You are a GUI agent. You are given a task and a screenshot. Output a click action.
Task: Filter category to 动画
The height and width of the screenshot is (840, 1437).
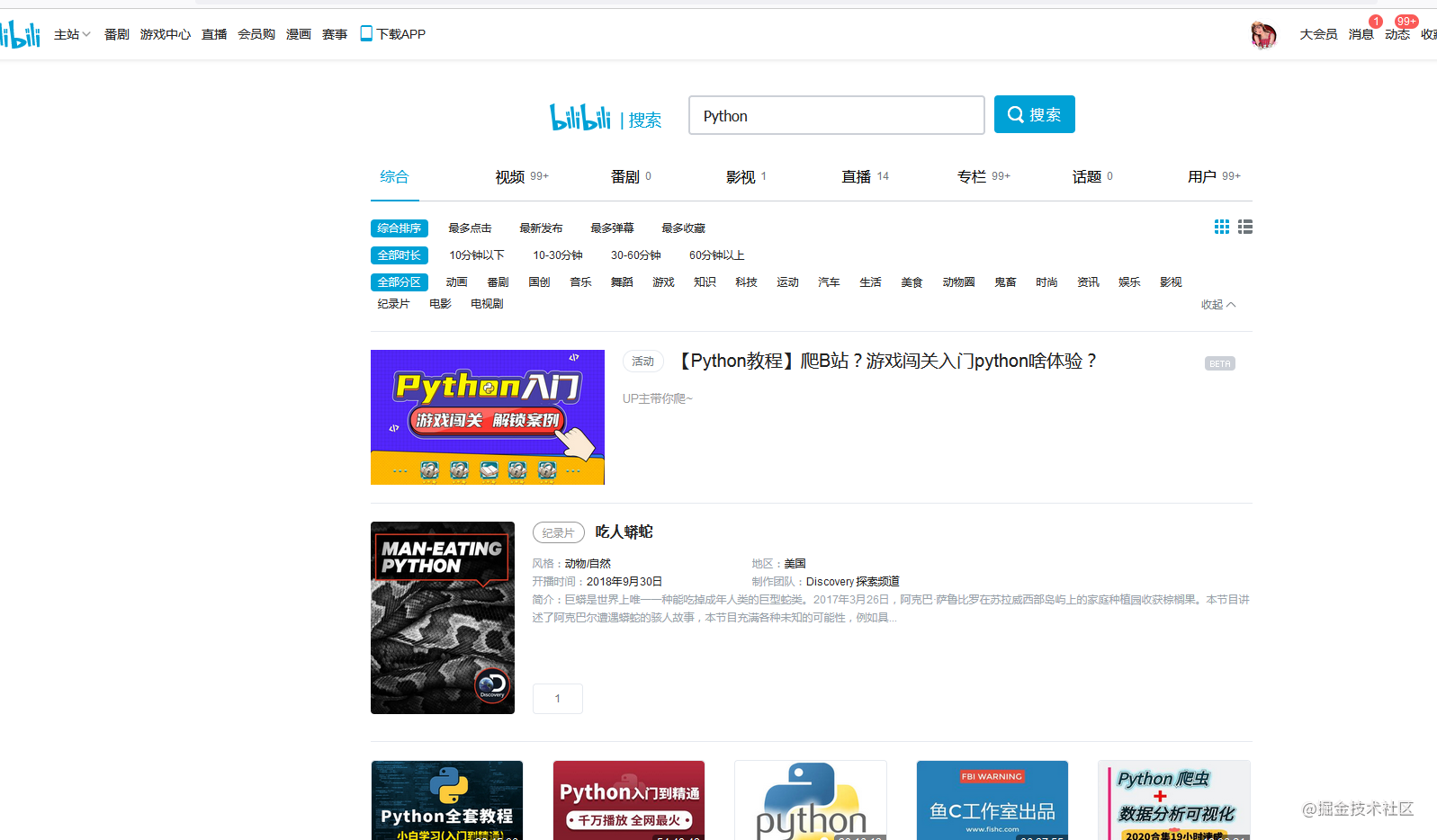[x=456, y=282]
